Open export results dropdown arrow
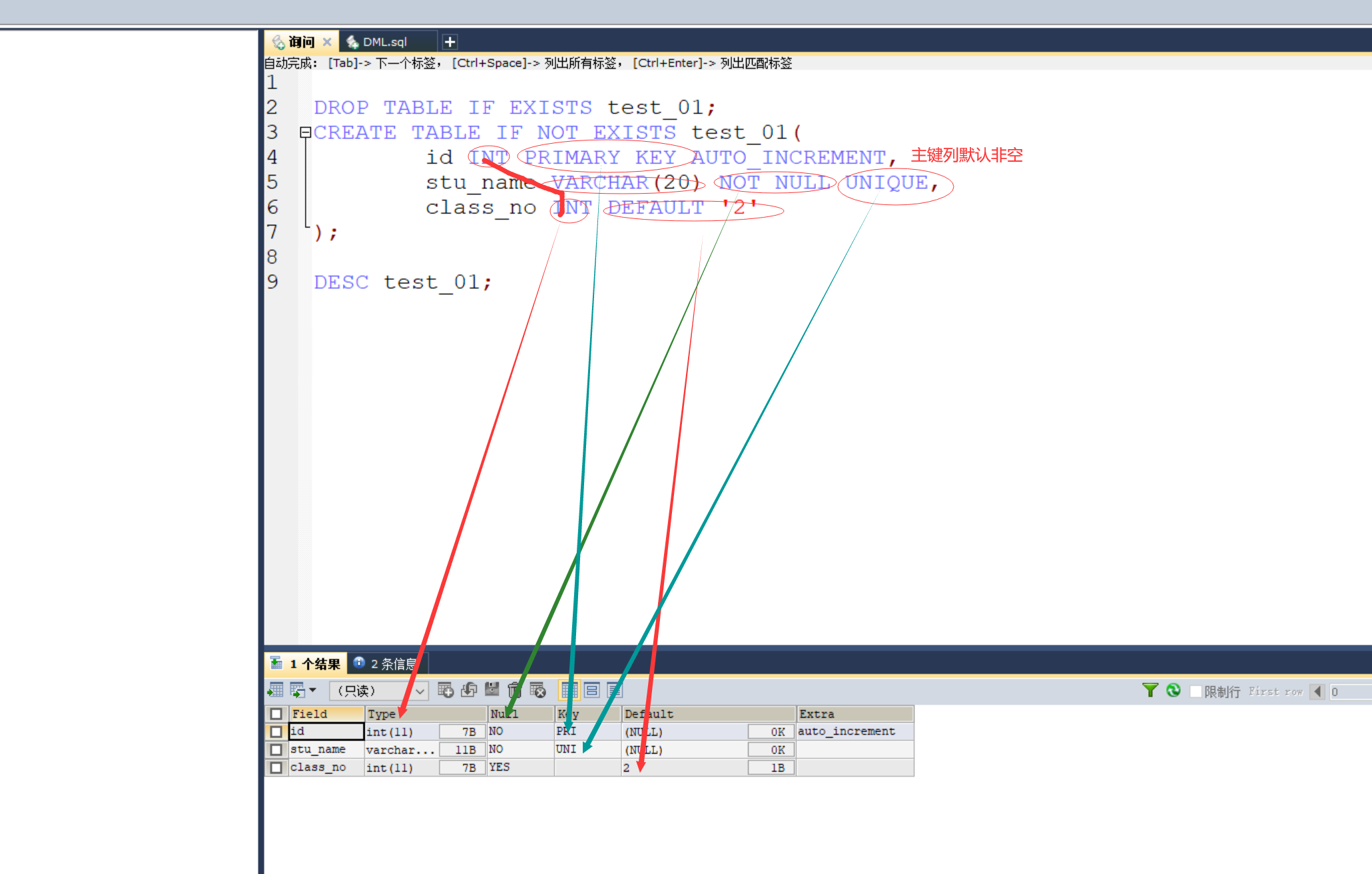 tap(312, 690)
